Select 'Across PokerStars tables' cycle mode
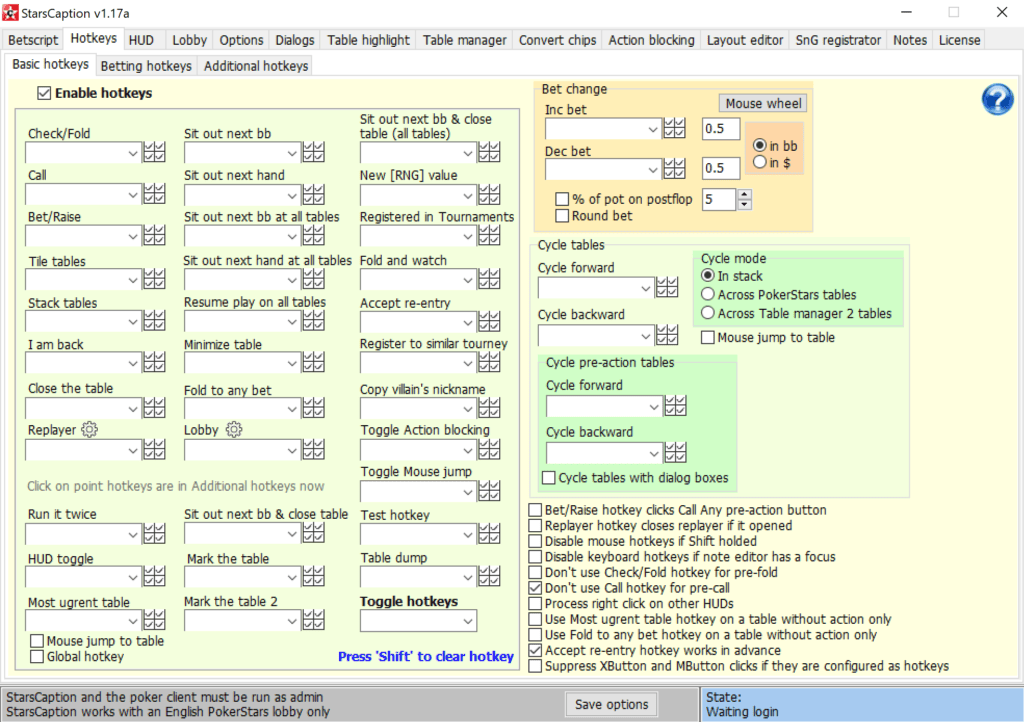1024x722 pixels. pos(707,294)
